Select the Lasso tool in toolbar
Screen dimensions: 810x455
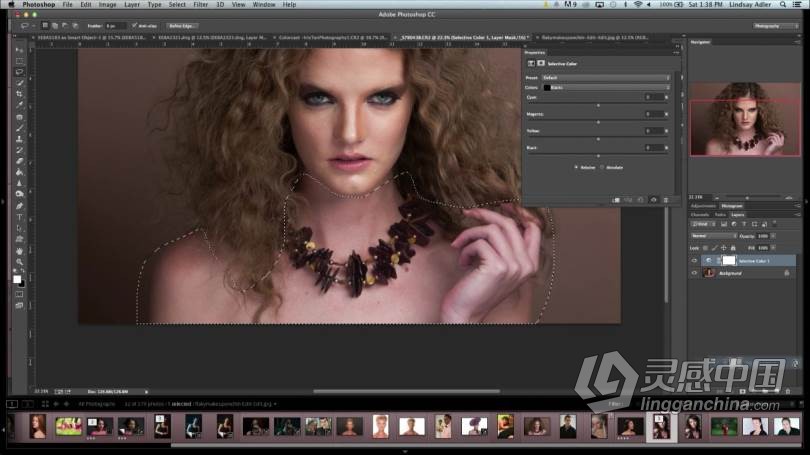19,72
